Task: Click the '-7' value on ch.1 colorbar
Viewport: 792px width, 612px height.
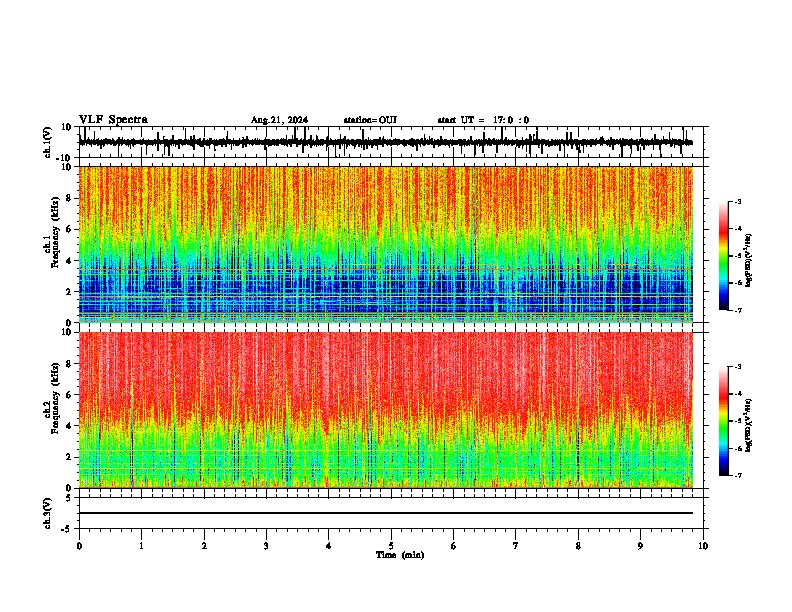Action: pos(737,310)
